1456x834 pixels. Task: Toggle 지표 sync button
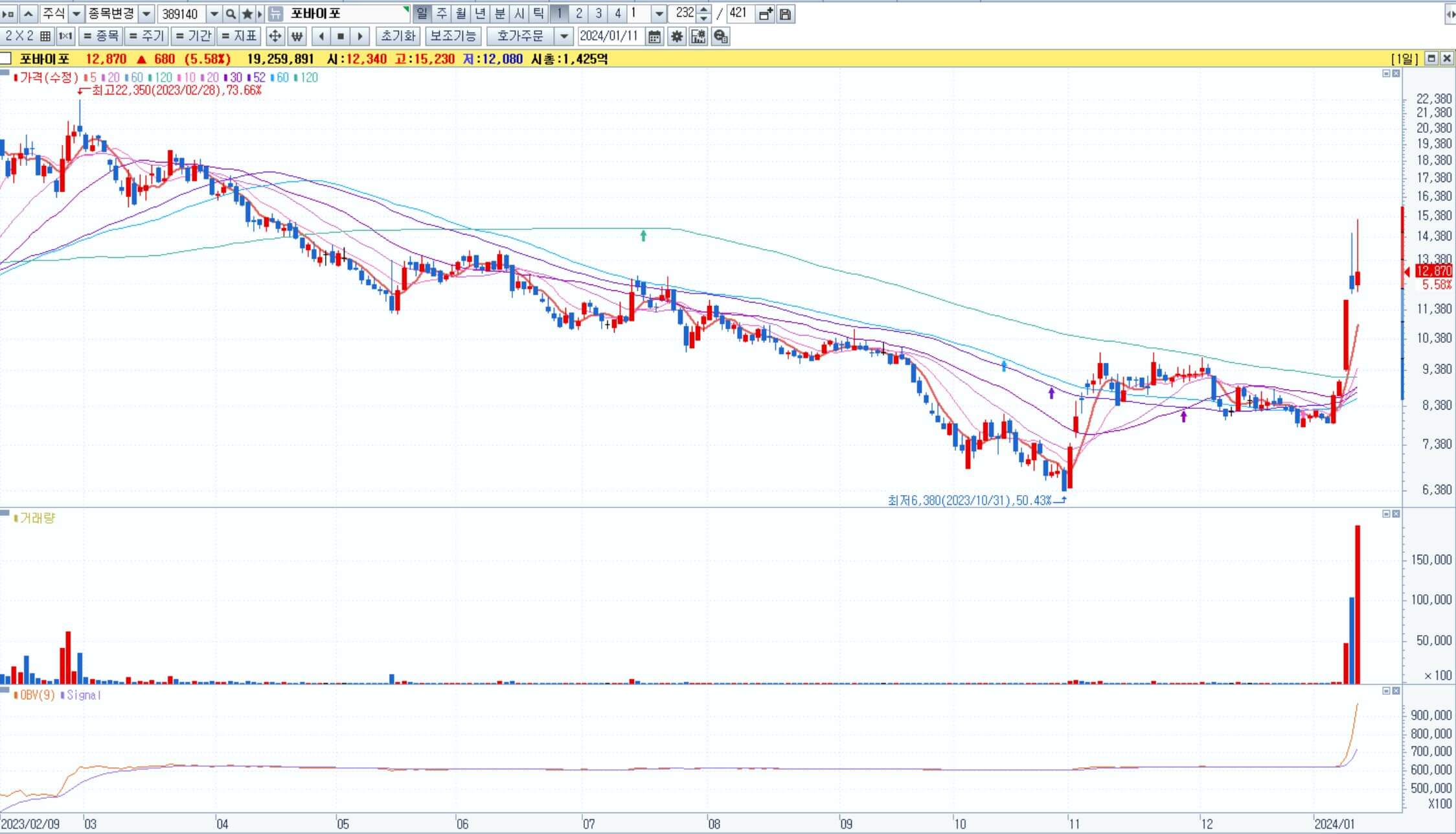[x=239, y=36]
